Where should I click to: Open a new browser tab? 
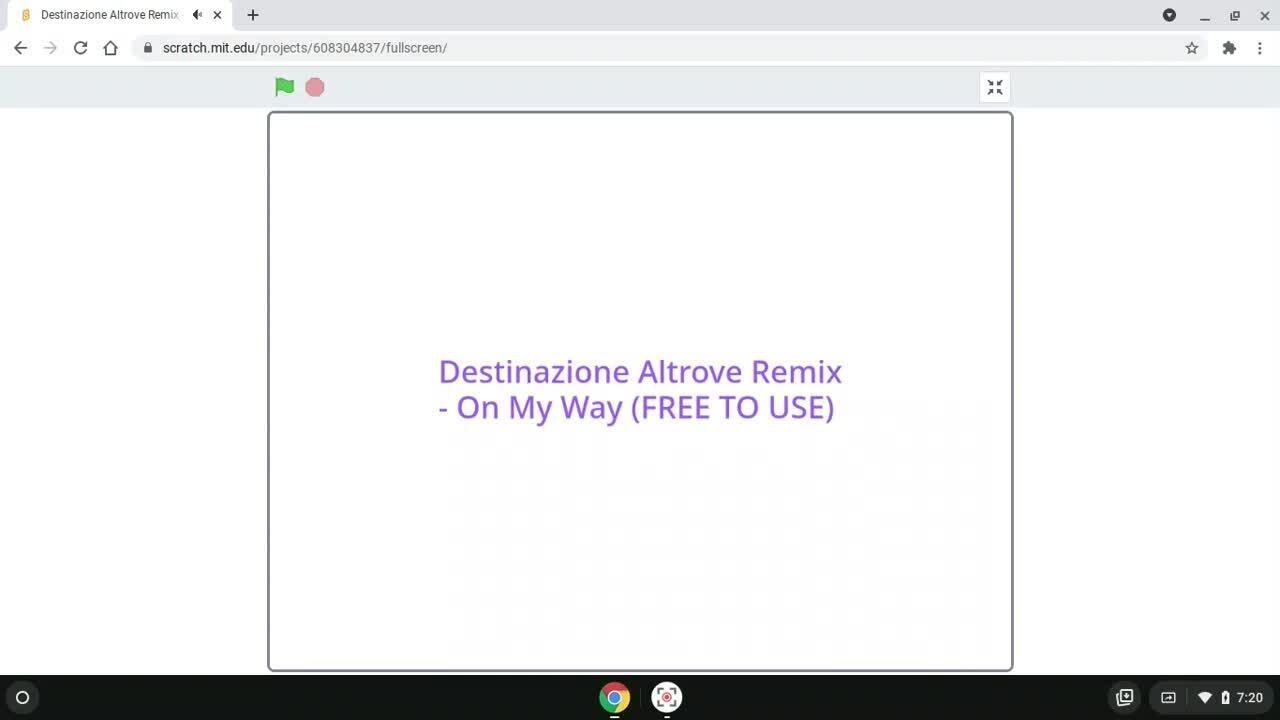[x=253, y=15]
